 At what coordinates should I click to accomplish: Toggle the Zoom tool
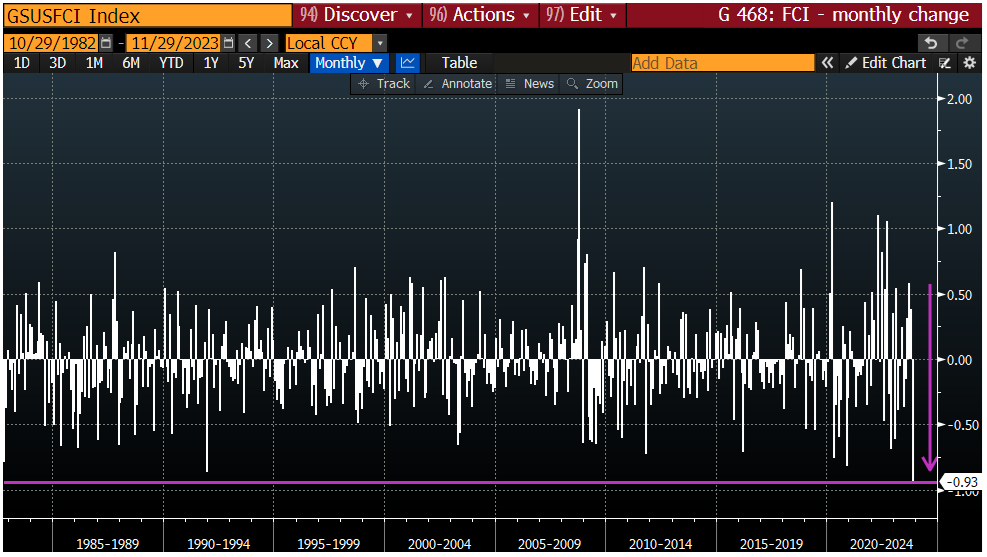pyautogui.click(x=592, y=84)
